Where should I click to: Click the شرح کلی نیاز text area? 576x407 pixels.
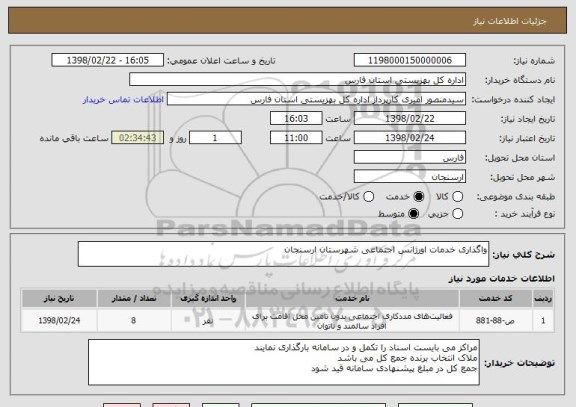pyautogui.click(x=283, y=254)
